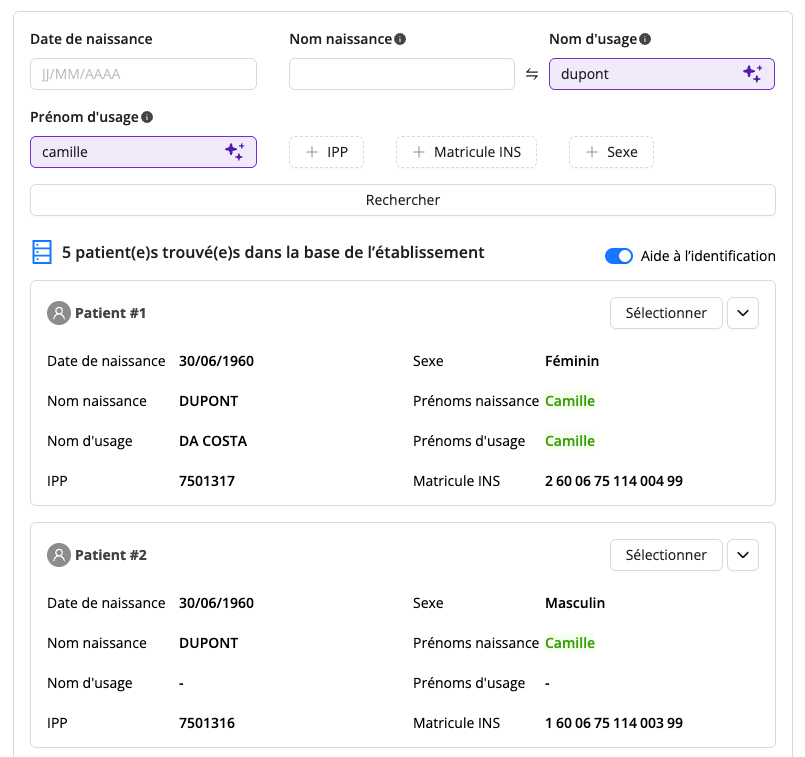Add the IPP search criterion
The height and width of the screenshot is (757, 805).
pyautogui.click(x=327, y=152)
